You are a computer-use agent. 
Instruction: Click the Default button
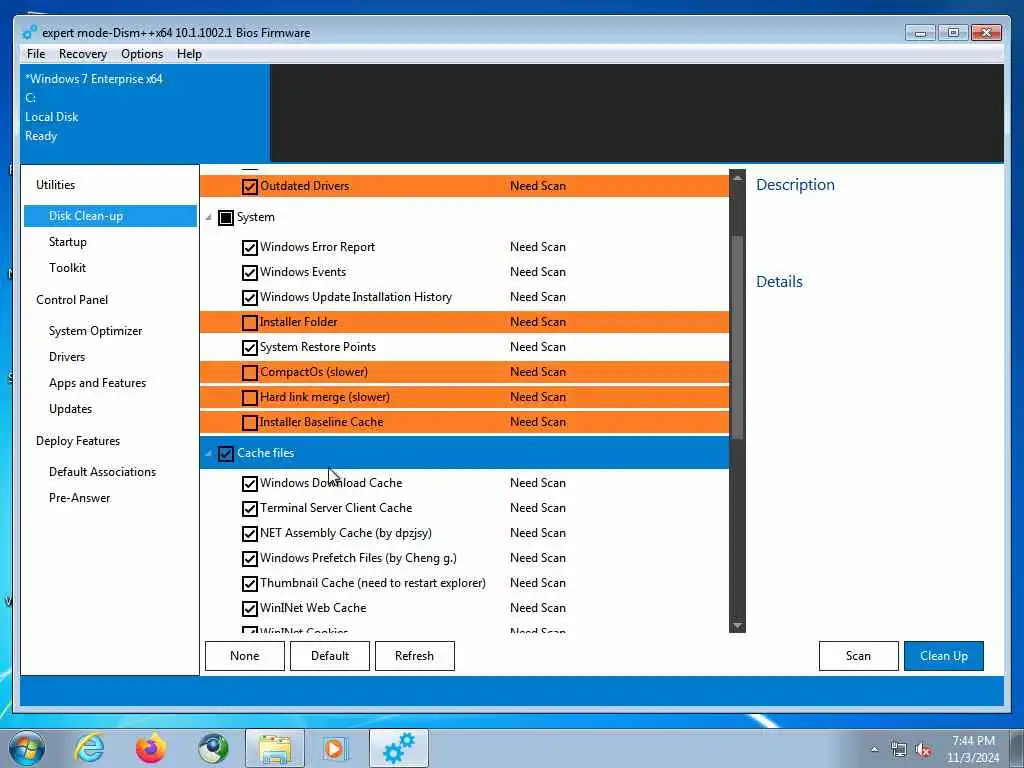(330, 656)
